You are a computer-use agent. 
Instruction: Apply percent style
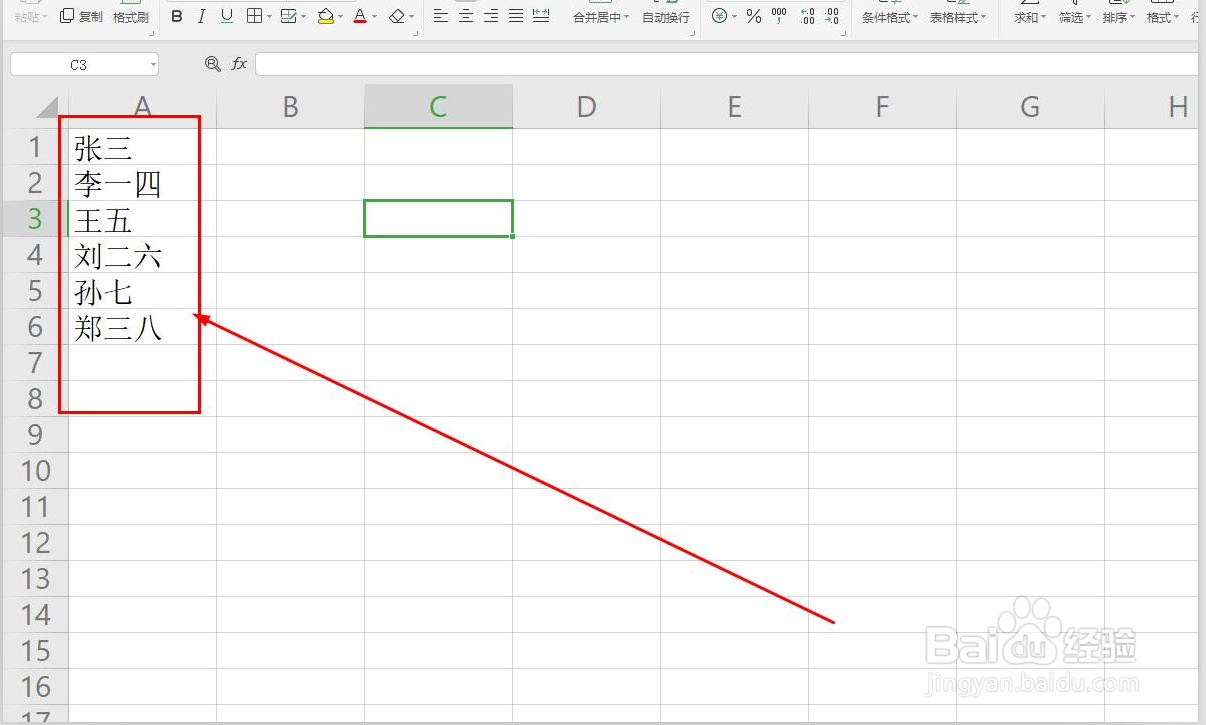pyautogui.click(x=754, y=17)
